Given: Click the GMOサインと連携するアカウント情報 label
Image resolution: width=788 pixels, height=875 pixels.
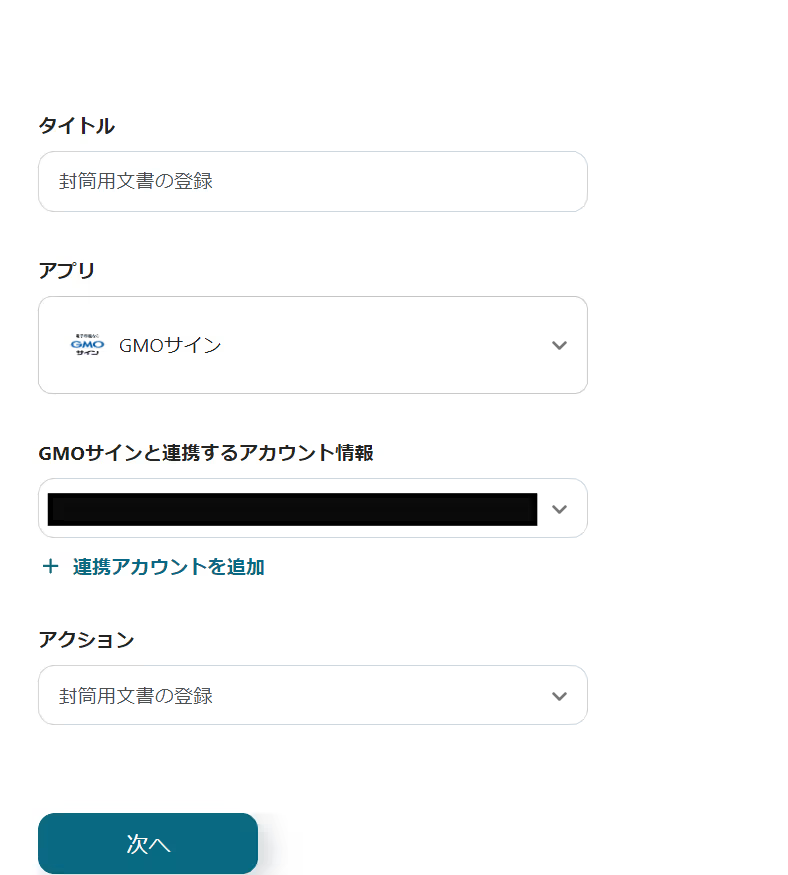Looking at the screenshot, I should pos(205,453).
